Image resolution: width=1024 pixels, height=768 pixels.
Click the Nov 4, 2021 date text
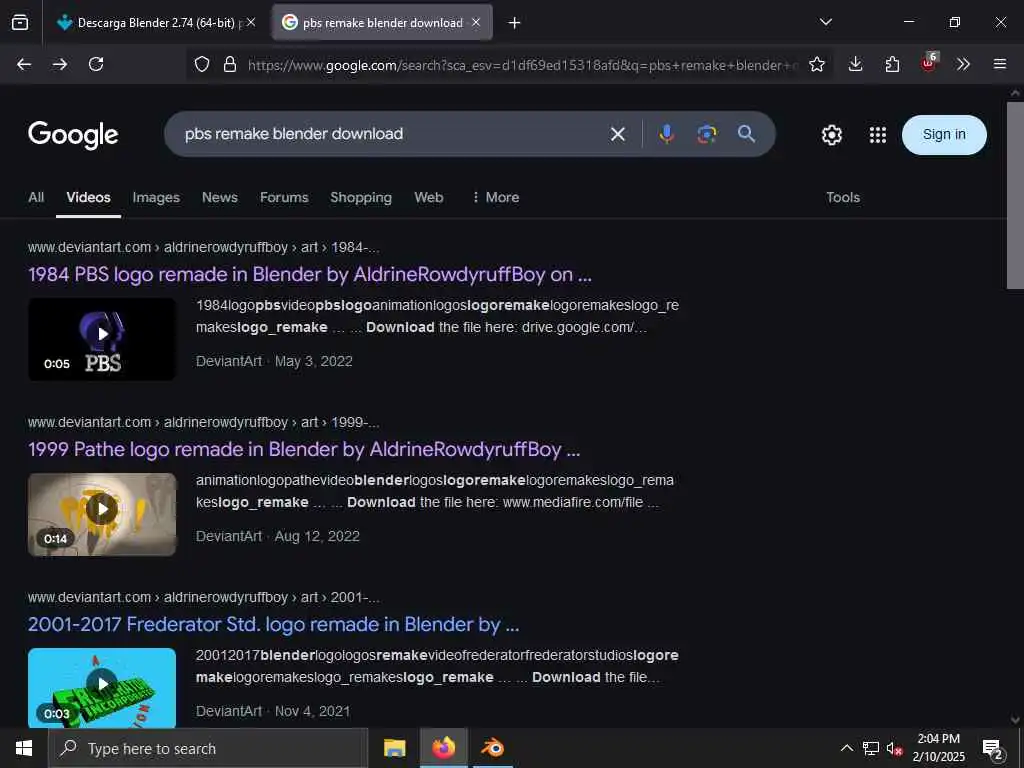pos(312,711)
